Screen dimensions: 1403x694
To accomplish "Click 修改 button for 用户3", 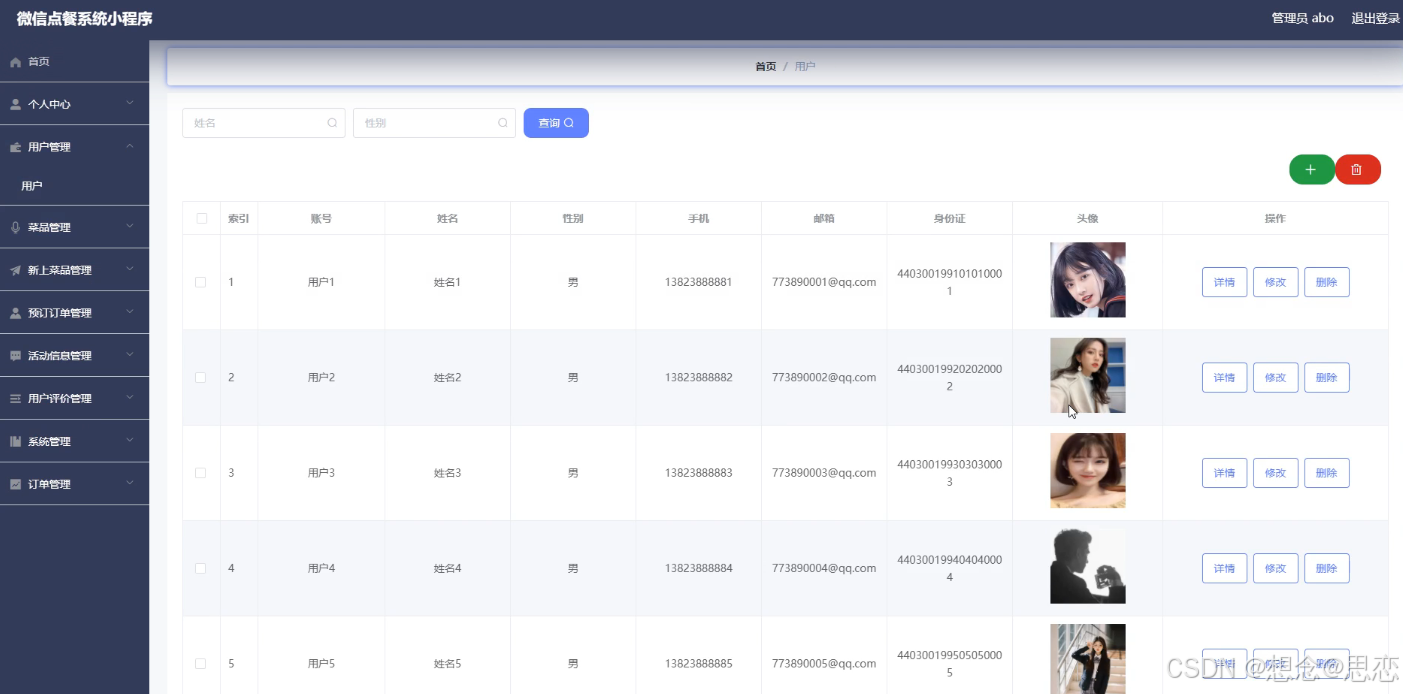I will (1275, 473).
